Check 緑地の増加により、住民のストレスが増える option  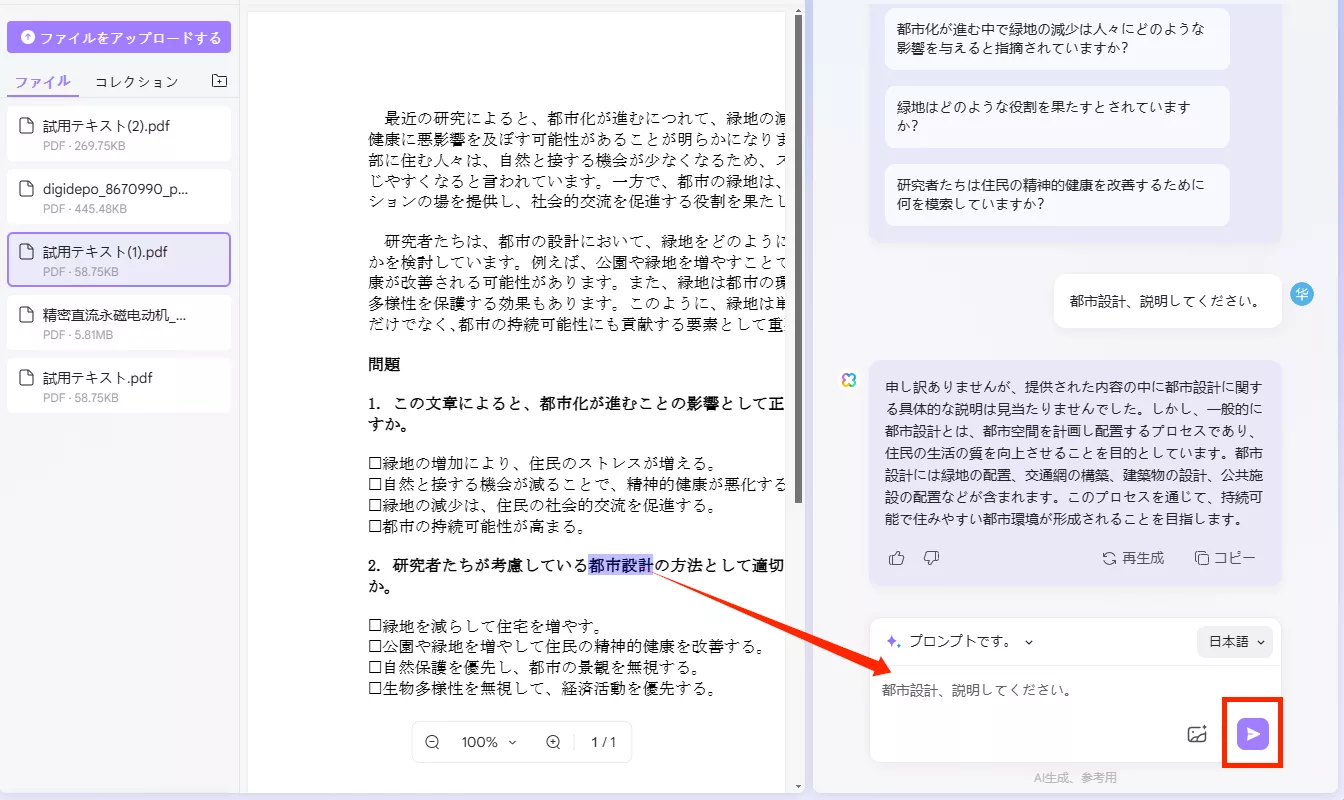point(376,463)
